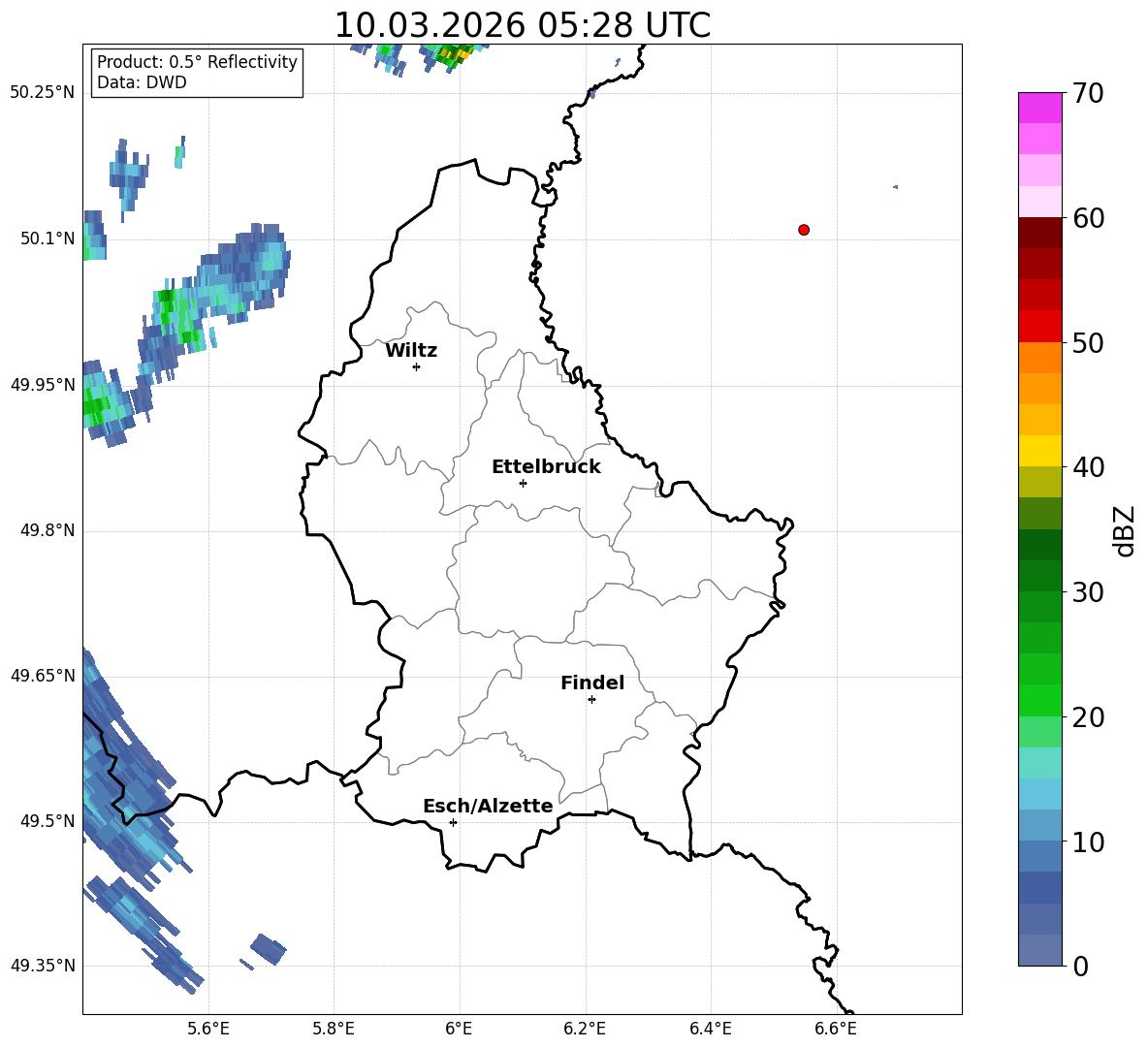Click the magenta top colorbar segment
Image resolution: width=1148 pixels, height=1048 pixels.
[1039, 108]
